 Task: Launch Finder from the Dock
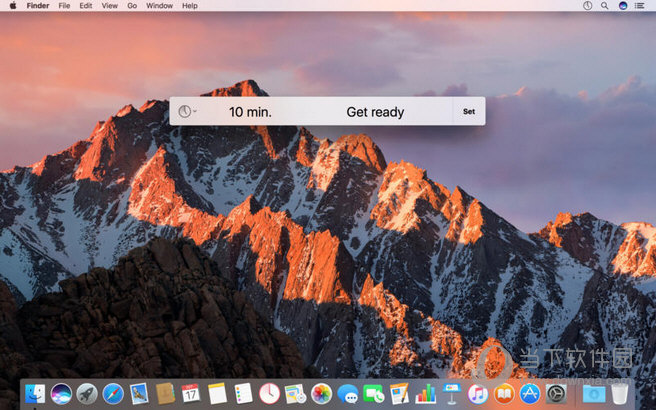tap(35, 394)
